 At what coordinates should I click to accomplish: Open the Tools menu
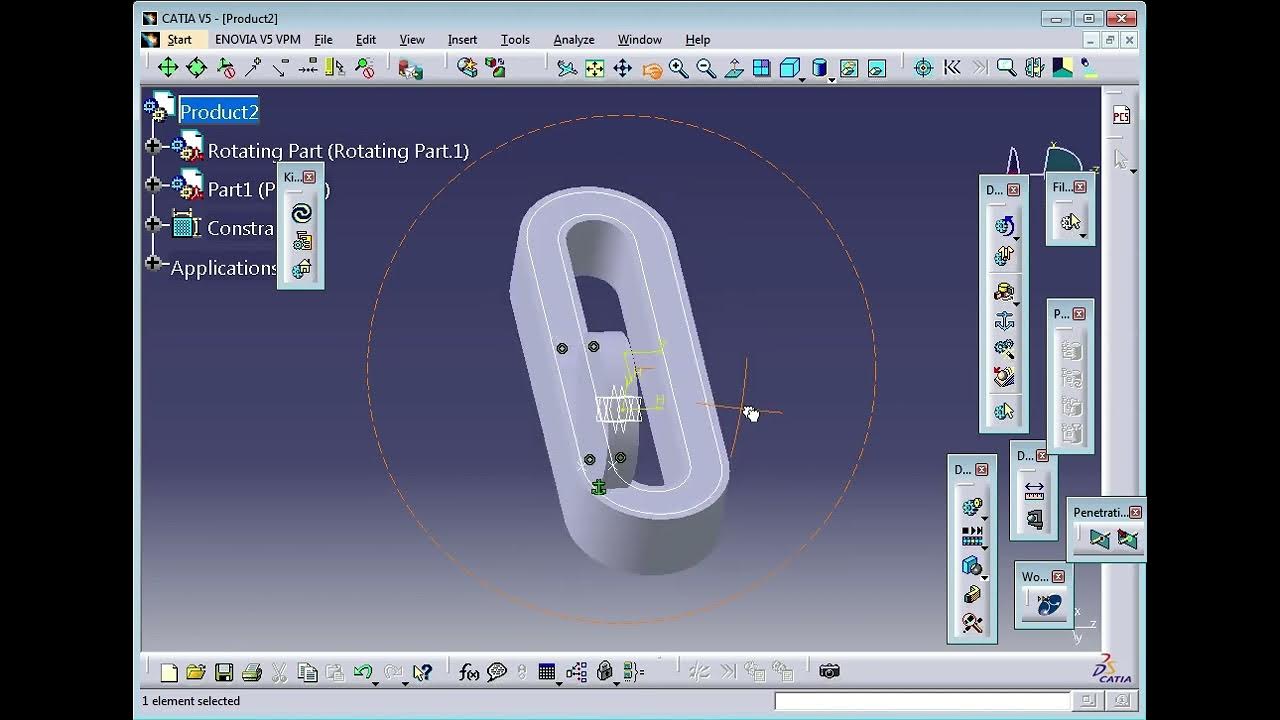[x=515, y=40]
